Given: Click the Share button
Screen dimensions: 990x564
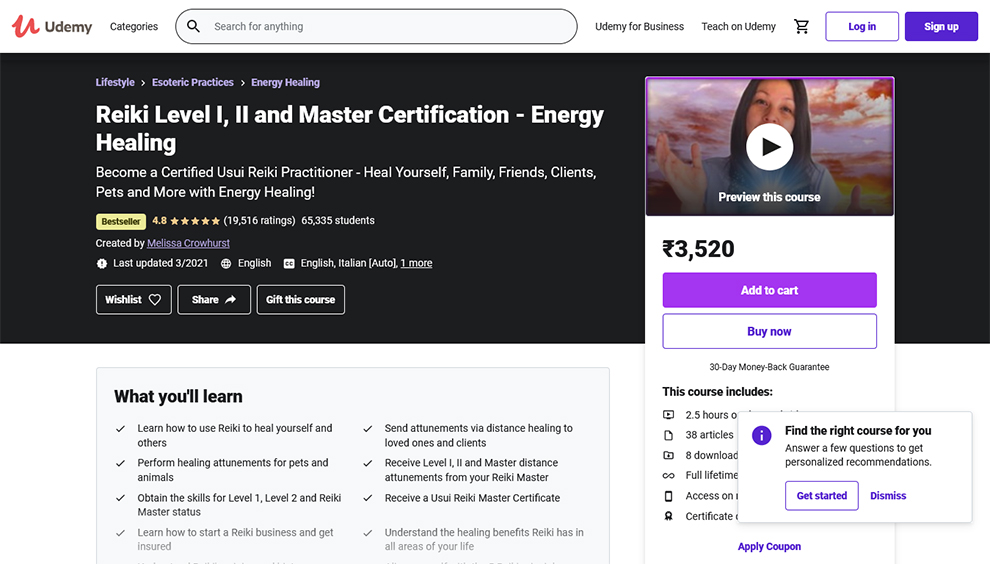Looking at the screenshot, I should pos(214,300).
